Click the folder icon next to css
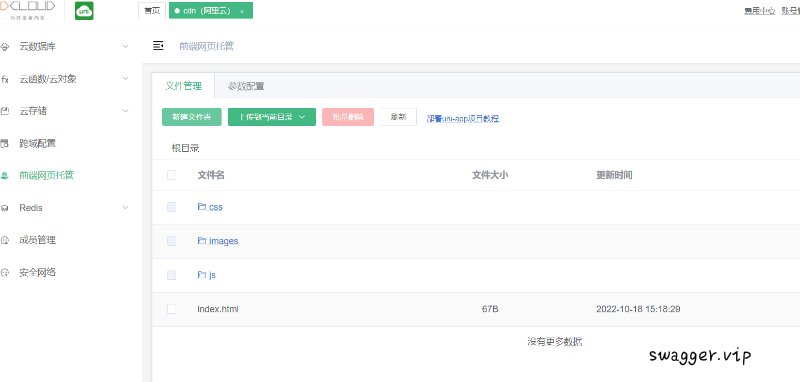This screenshot has height=382, width=800. (202, 207)
